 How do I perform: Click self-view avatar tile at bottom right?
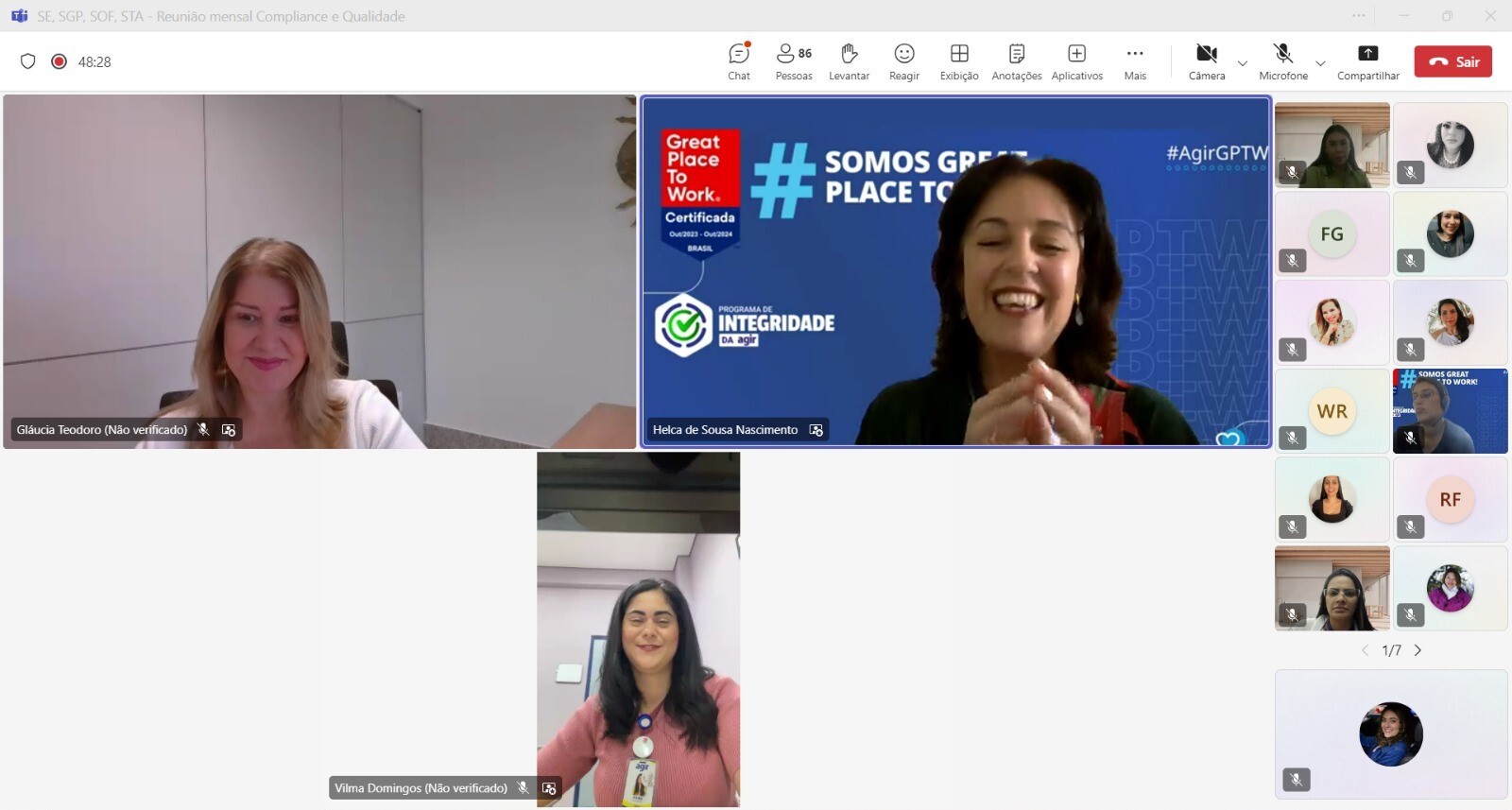(x=1391, y=734)
